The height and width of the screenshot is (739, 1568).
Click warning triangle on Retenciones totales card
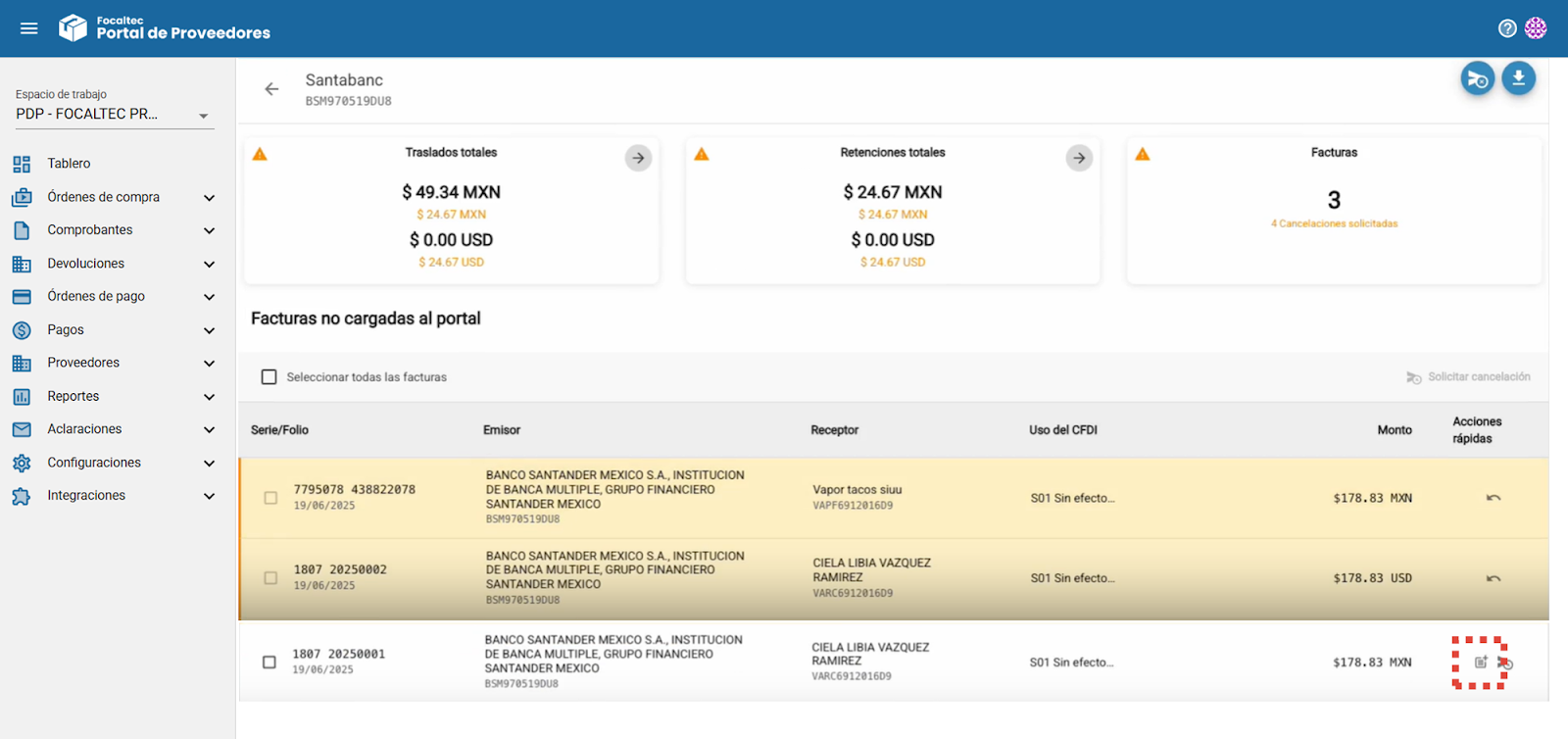702,154
